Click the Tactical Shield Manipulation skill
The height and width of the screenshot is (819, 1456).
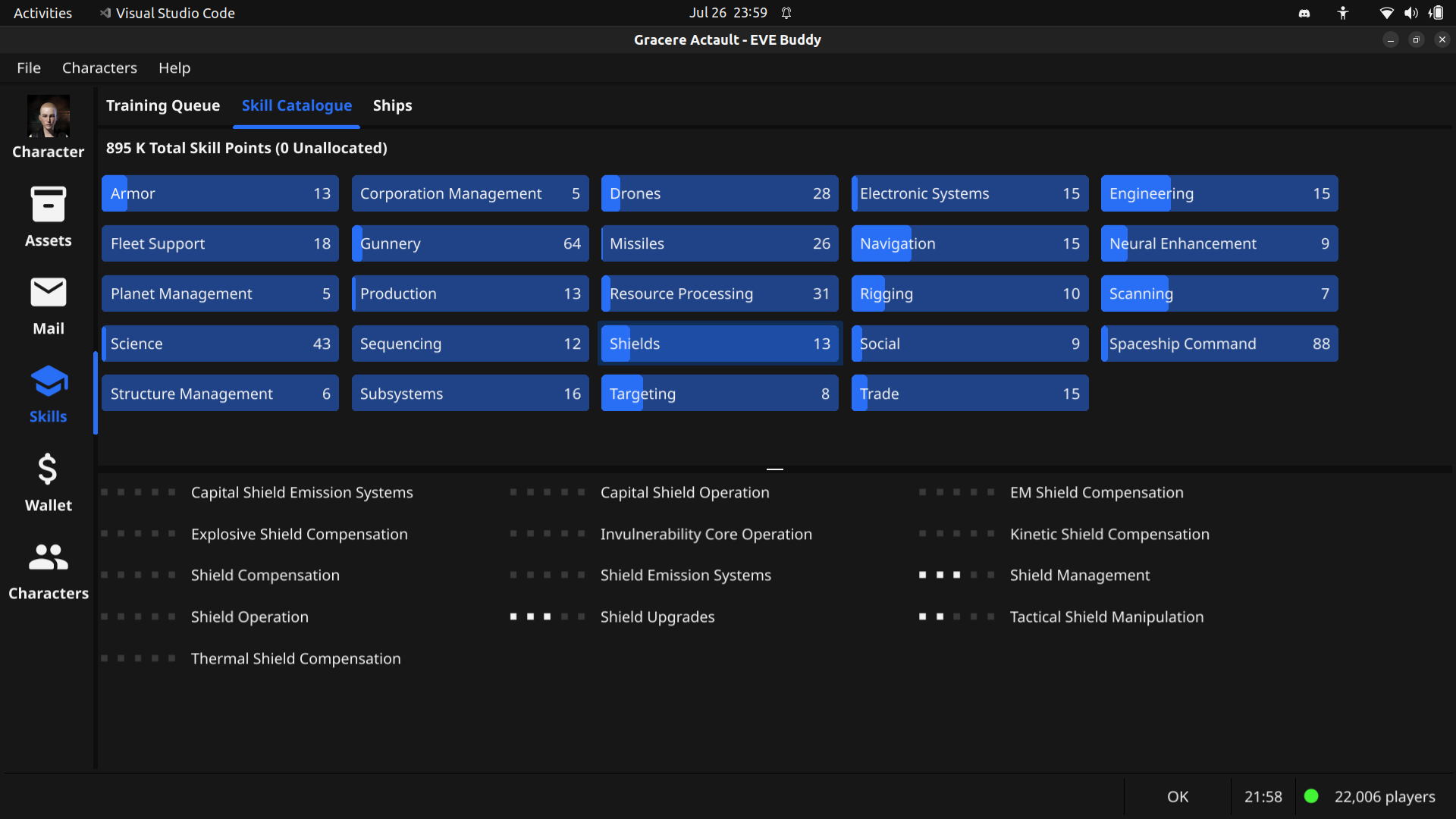tap(1106, 617)
